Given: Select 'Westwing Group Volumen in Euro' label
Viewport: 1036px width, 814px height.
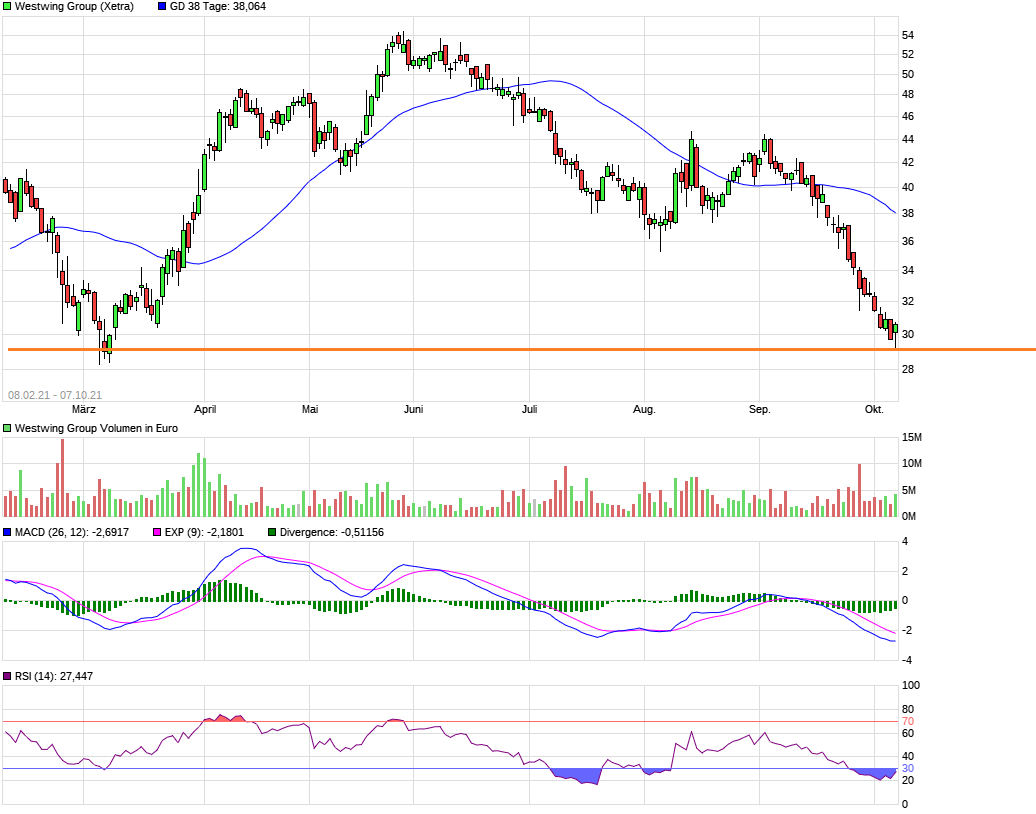Looking at the screenshot, I should (x=96, y=428).
